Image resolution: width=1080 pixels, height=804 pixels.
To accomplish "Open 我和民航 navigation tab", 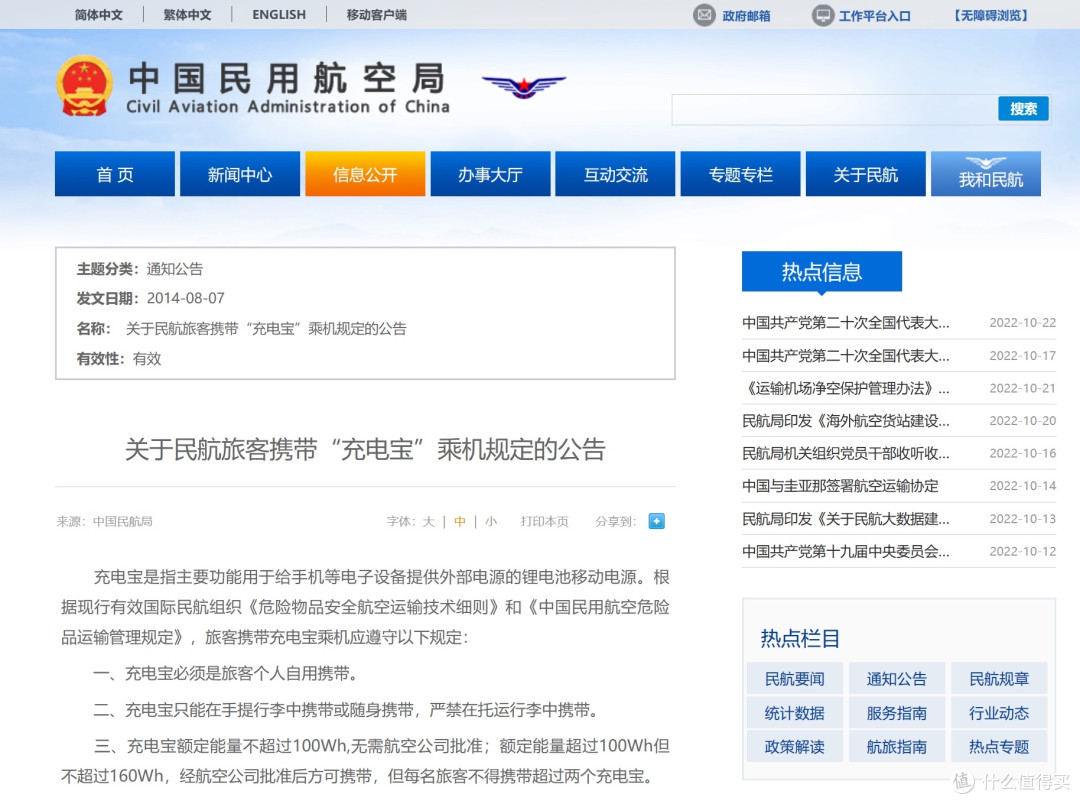I will (986, 174).
